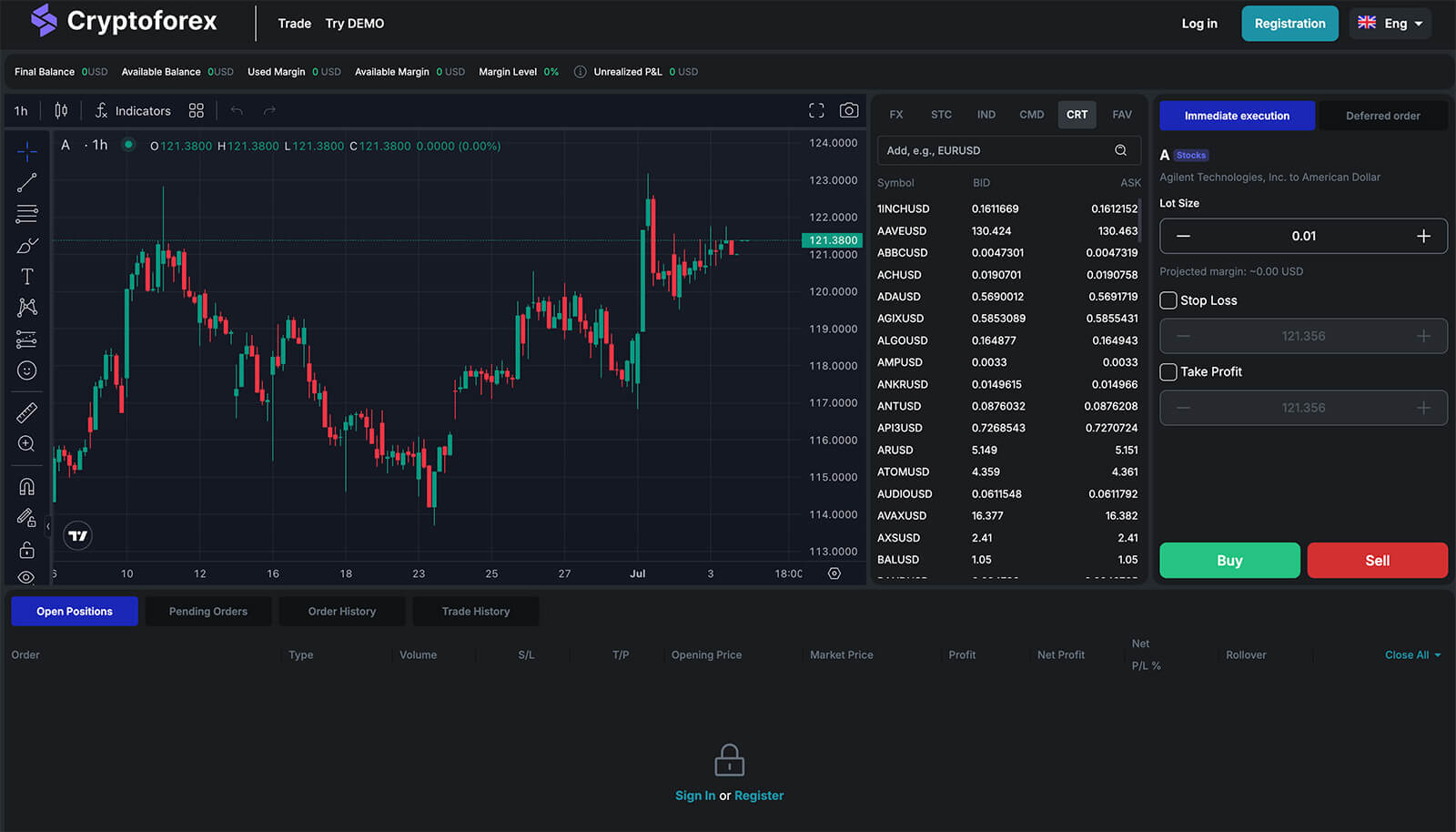Open the chart layout grid icon
The image size is (1456, 832).
tap(196, 110)
